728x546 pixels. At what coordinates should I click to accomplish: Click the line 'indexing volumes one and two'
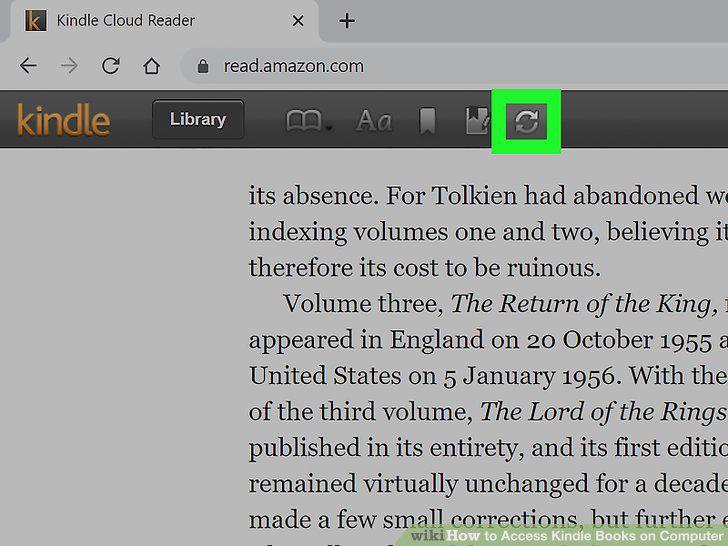click(488, 232)
